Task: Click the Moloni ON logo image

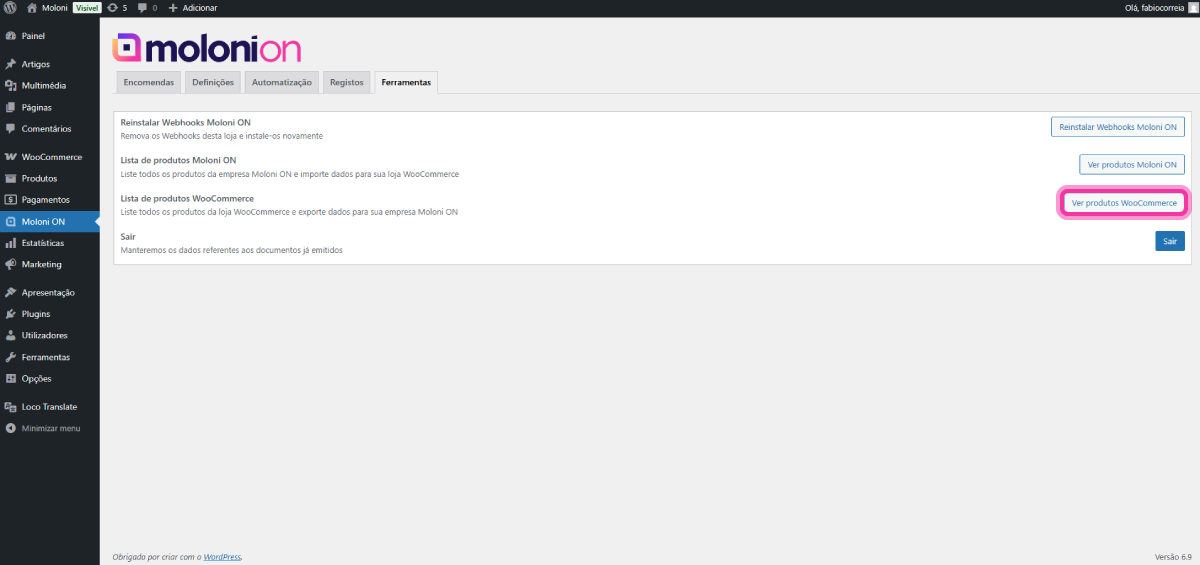Action: pyautogui.click(x=207, y=48)
